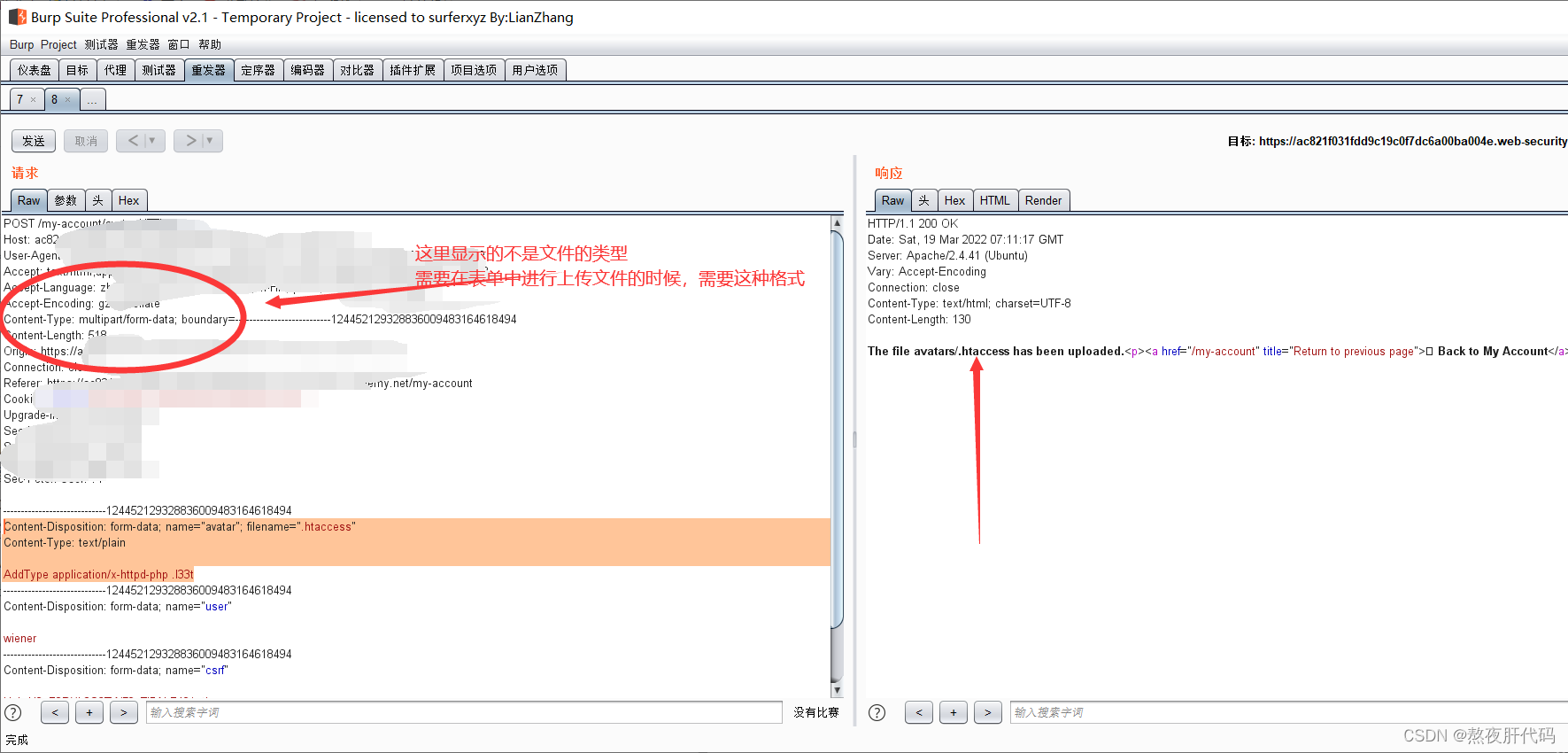Open the response panel help icon

(x=877, y=712)
